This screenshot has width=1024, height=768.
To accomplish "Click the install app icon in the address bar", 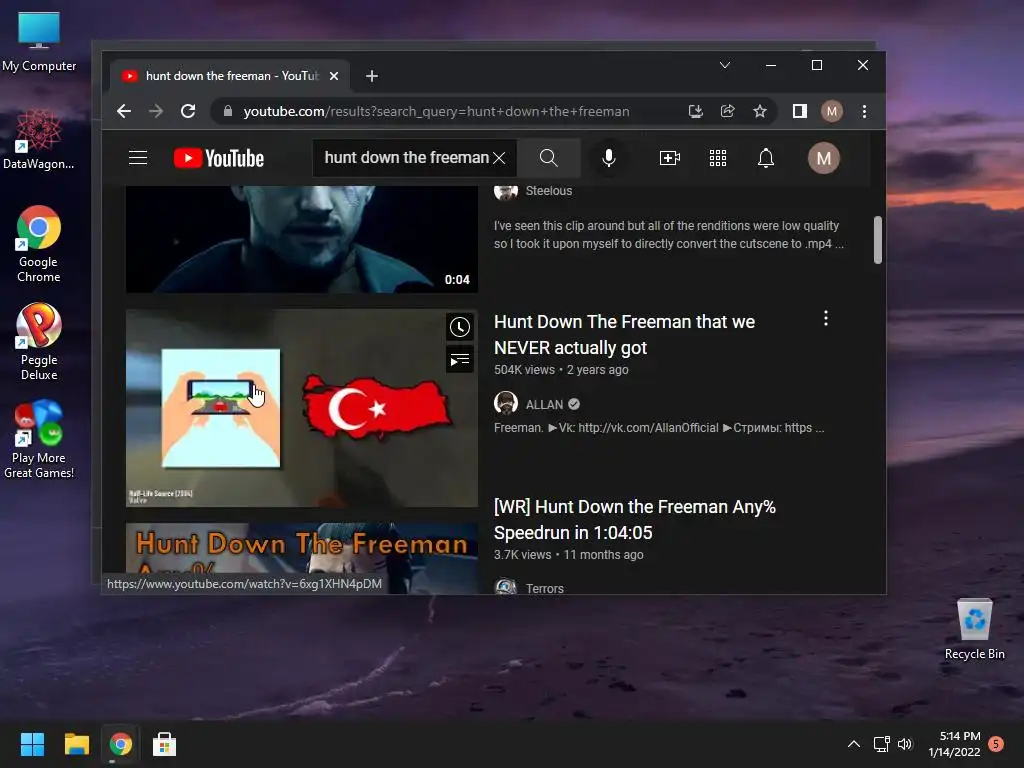I will pos(696,112).
